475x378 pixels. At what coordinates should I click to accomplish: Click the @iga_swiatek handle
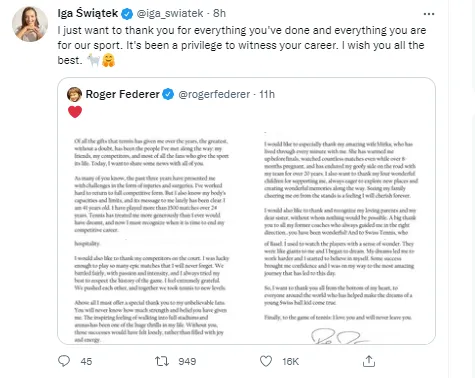click(170, 13)
